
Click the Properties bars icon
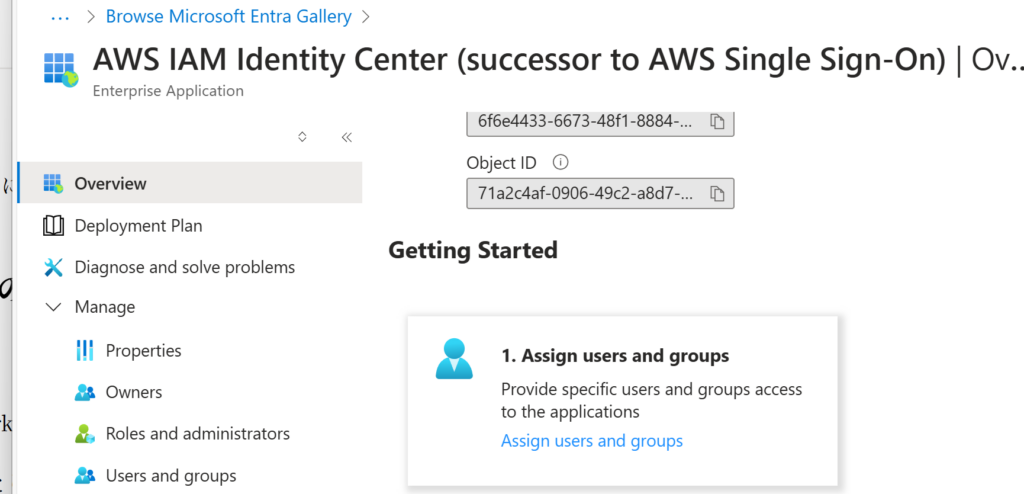(85, 351)
